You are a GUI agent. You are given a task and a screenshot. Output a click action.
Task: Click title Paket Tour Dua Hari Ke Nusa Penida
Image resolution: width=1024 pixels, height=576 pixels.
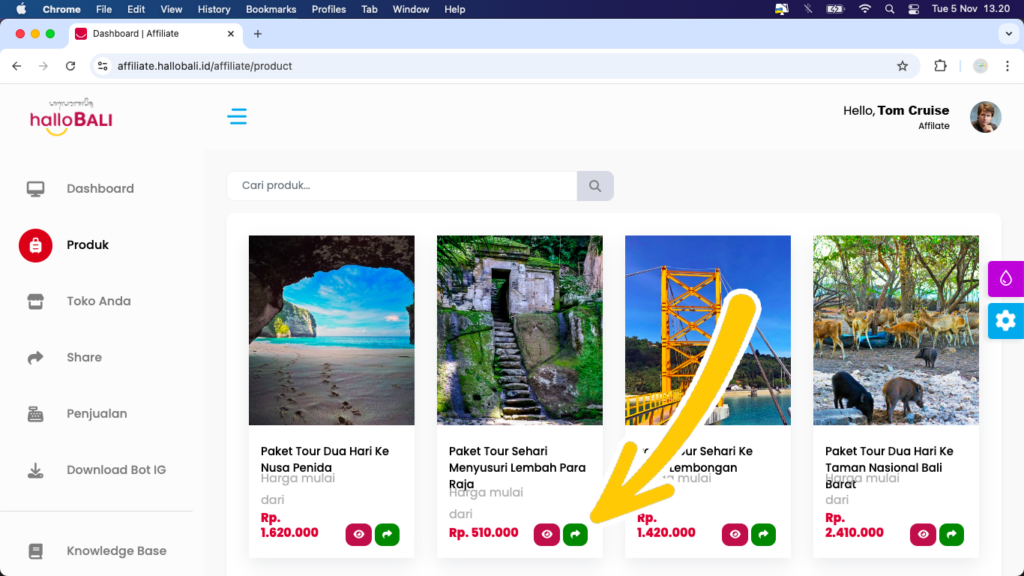325,459
